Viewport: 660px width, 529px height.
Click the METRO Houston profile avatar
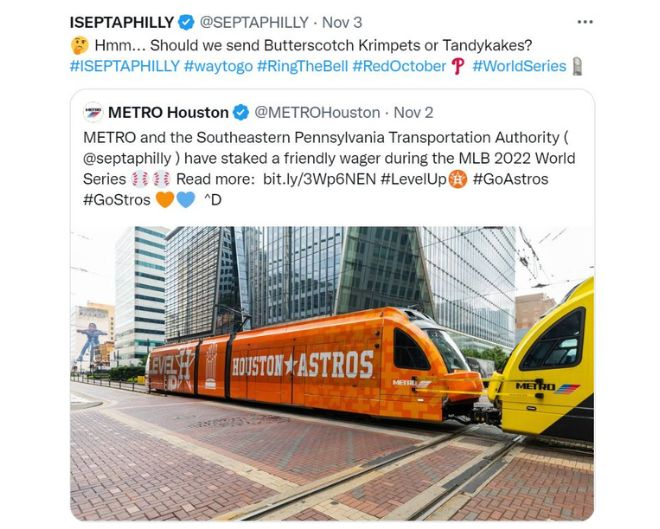[93, 112]
